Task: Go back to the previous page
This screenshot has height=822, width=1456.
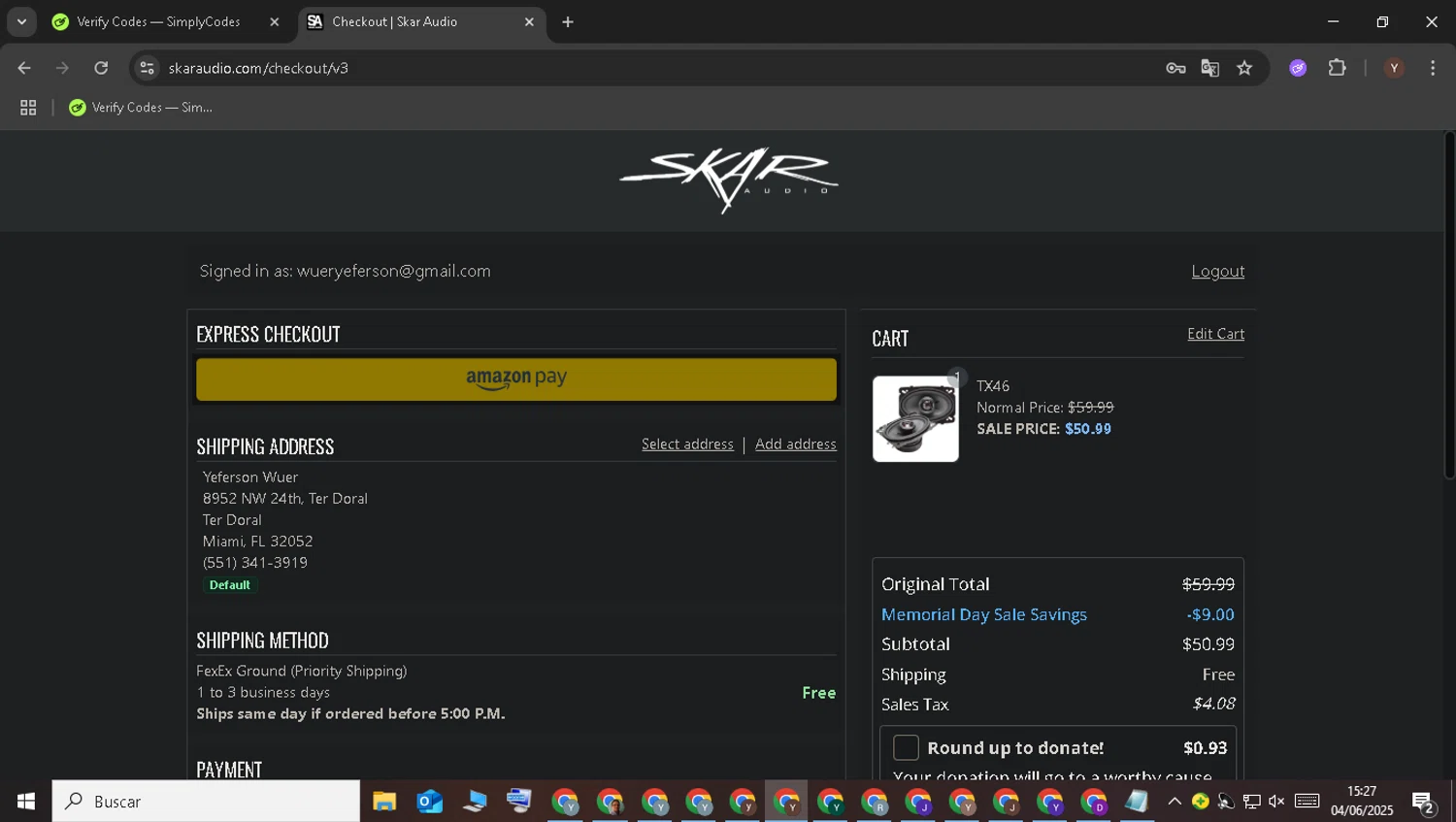Action: click(x=24, y=68)
